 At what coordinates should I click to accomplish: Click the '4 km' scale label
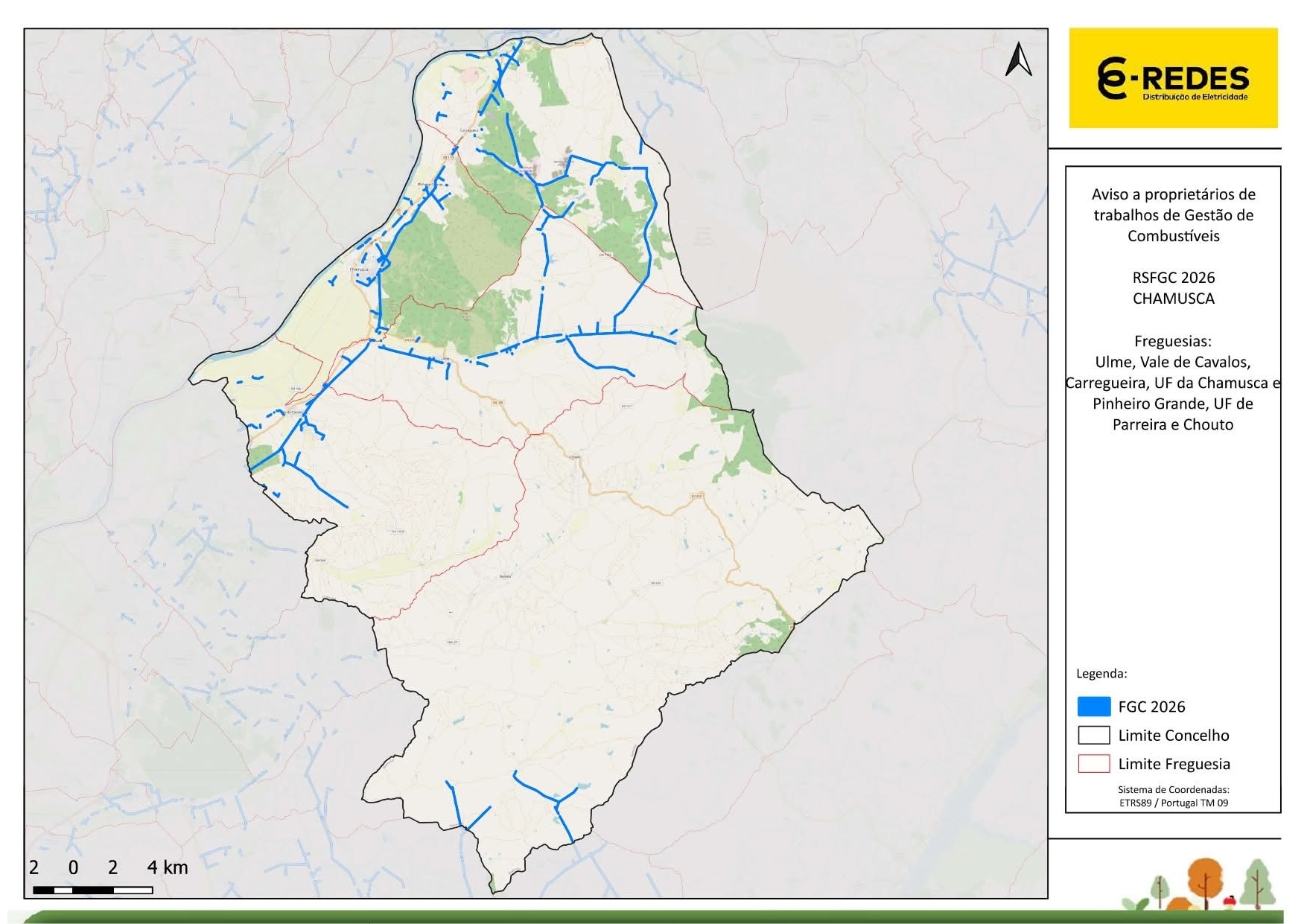[168, 867]
